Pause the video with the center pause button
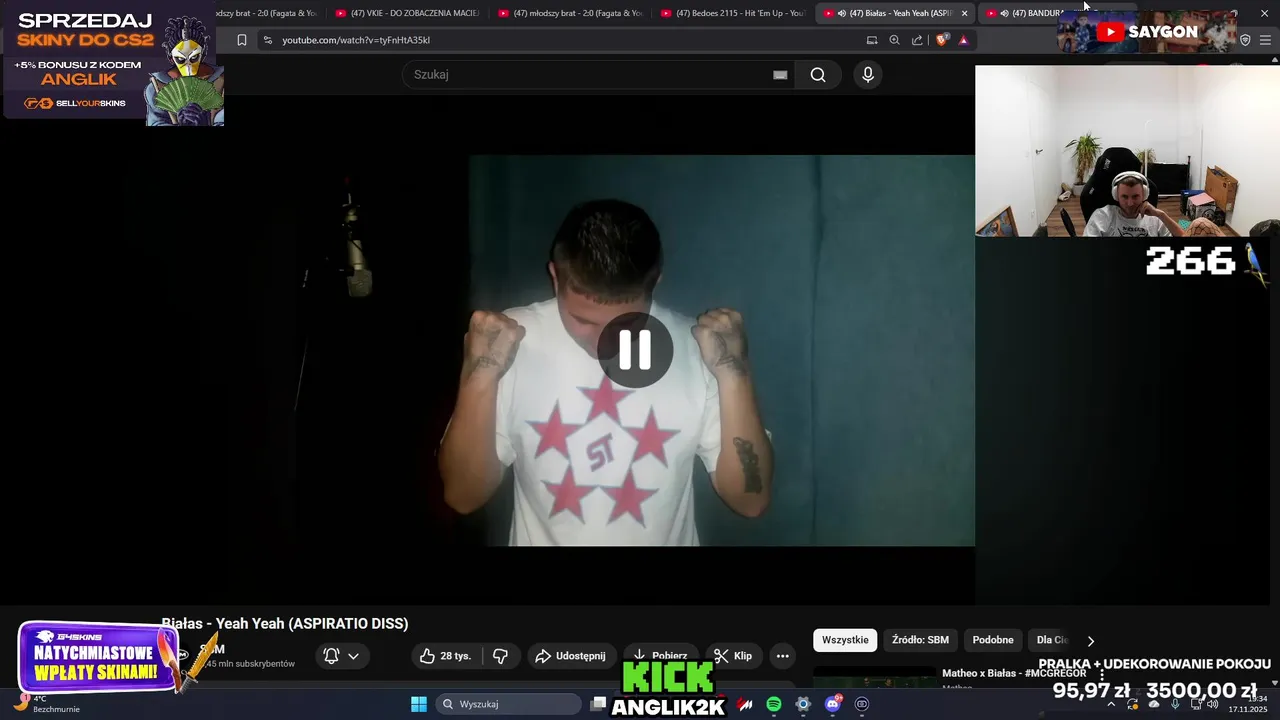 [x=635, y=350]
